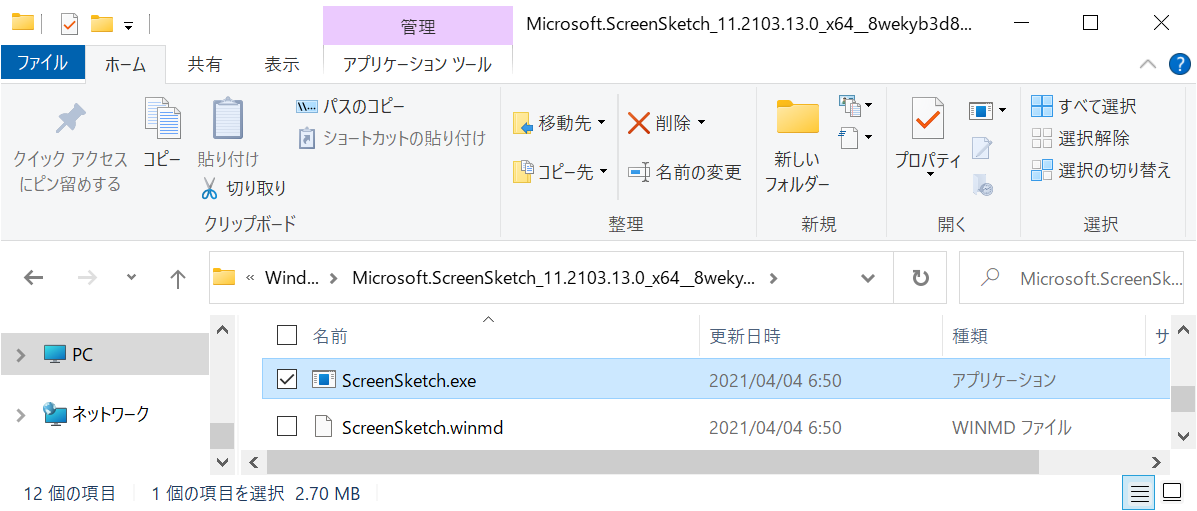Click the プロパティ (Properties) checkmark icon
This screenshot has height=511, width=1197.
coord(928,120)
